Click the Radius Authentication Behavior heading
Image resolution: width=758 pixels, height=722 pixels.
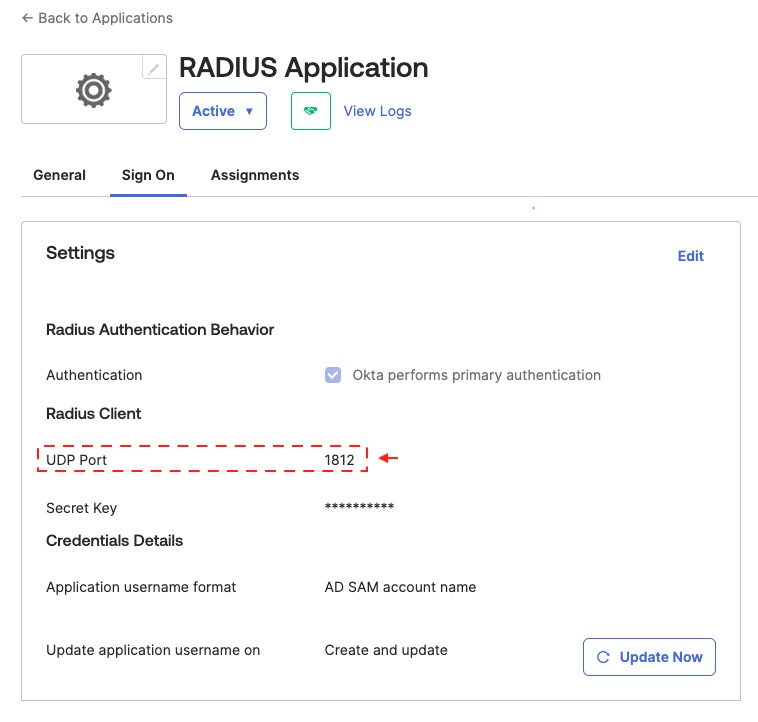160,330
